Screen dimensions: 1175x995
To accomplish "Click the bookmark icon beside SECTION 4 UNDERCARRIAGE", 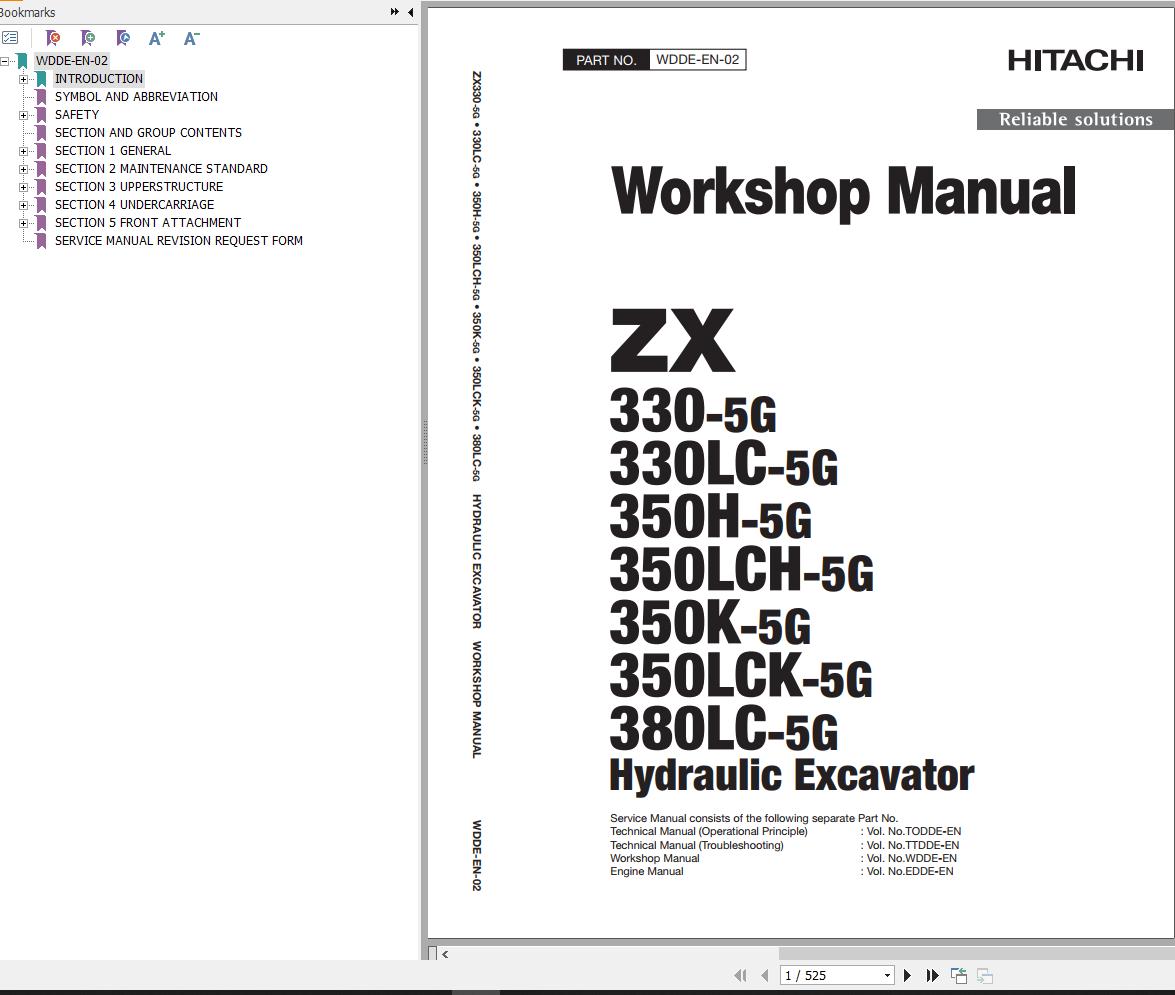I will click(x=41, y=205).
